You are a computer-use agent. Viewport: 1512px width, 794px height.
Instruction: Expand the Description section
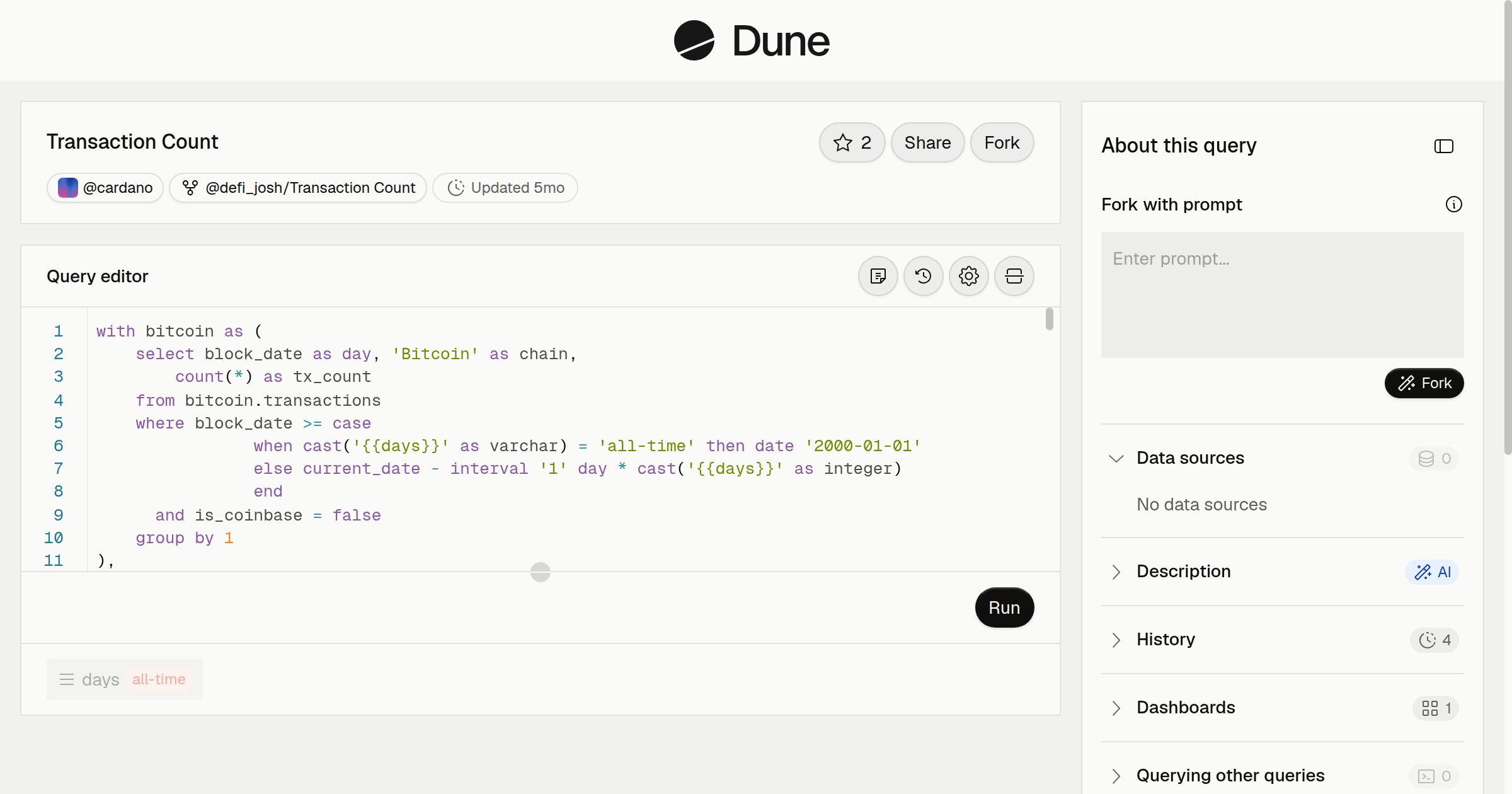(x=1116, y=572)
